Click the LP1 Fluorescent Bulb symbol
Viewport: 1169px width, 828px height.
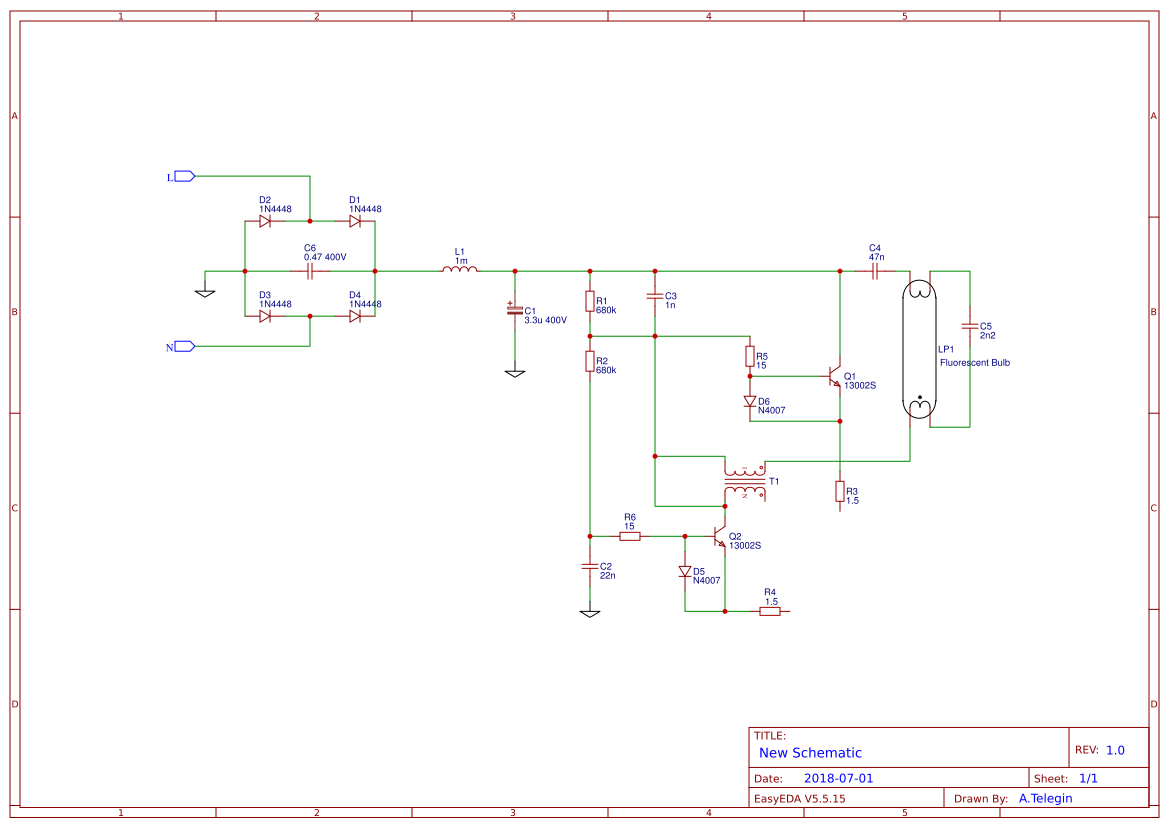(917, 350)
